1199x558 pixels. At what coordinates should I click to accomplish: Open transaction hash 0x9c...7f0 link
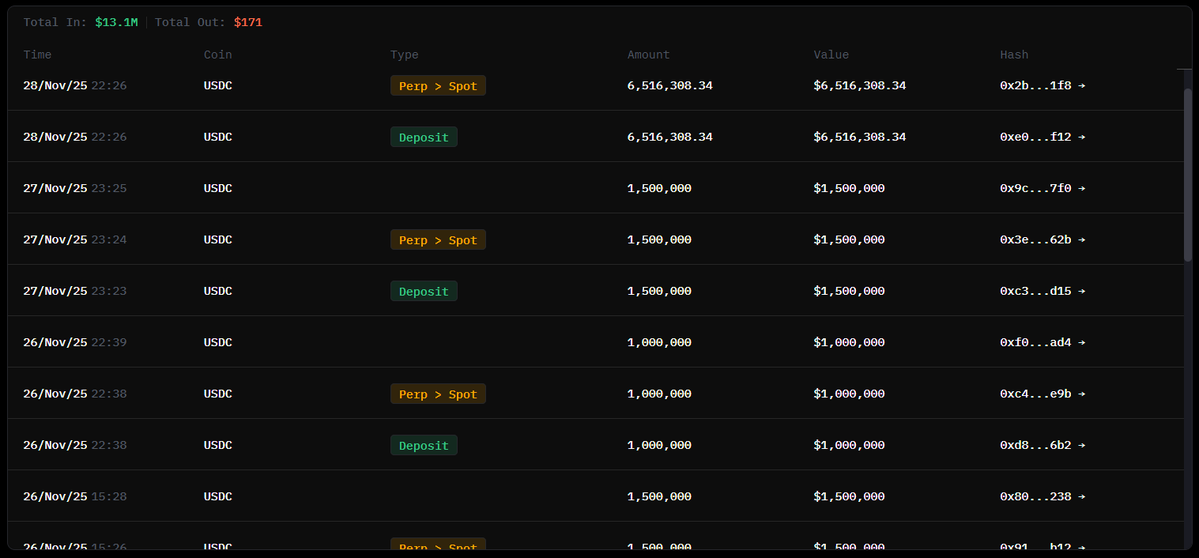coord(1042,188)
